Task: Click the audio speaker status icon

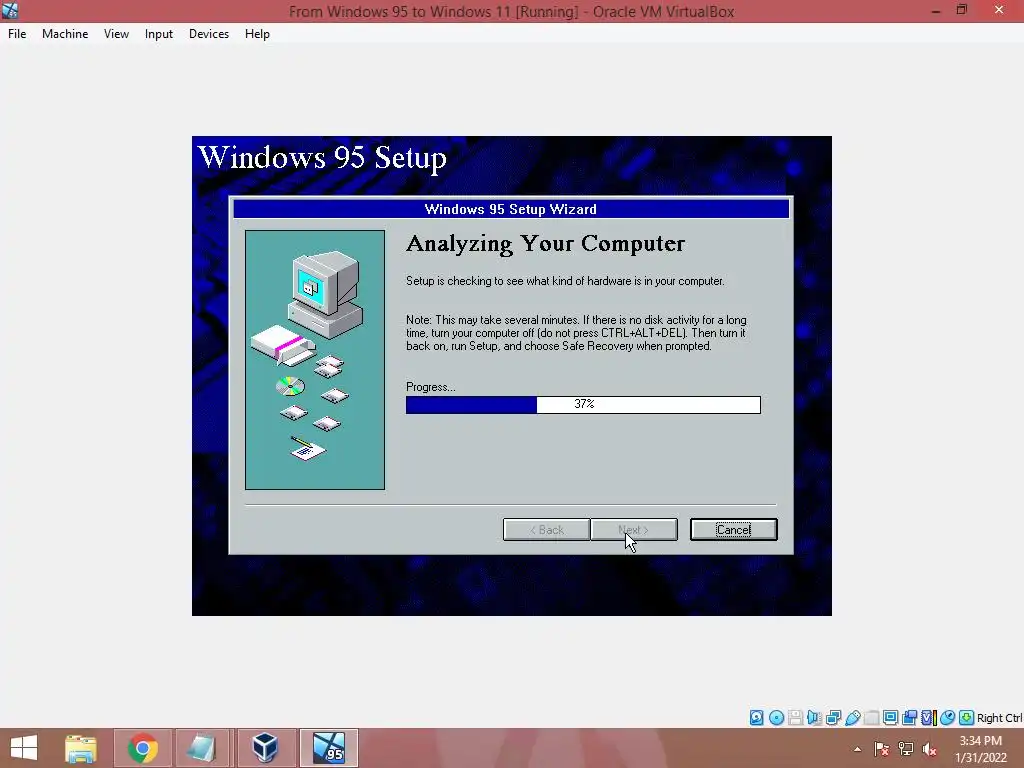Action: point(814,718)
